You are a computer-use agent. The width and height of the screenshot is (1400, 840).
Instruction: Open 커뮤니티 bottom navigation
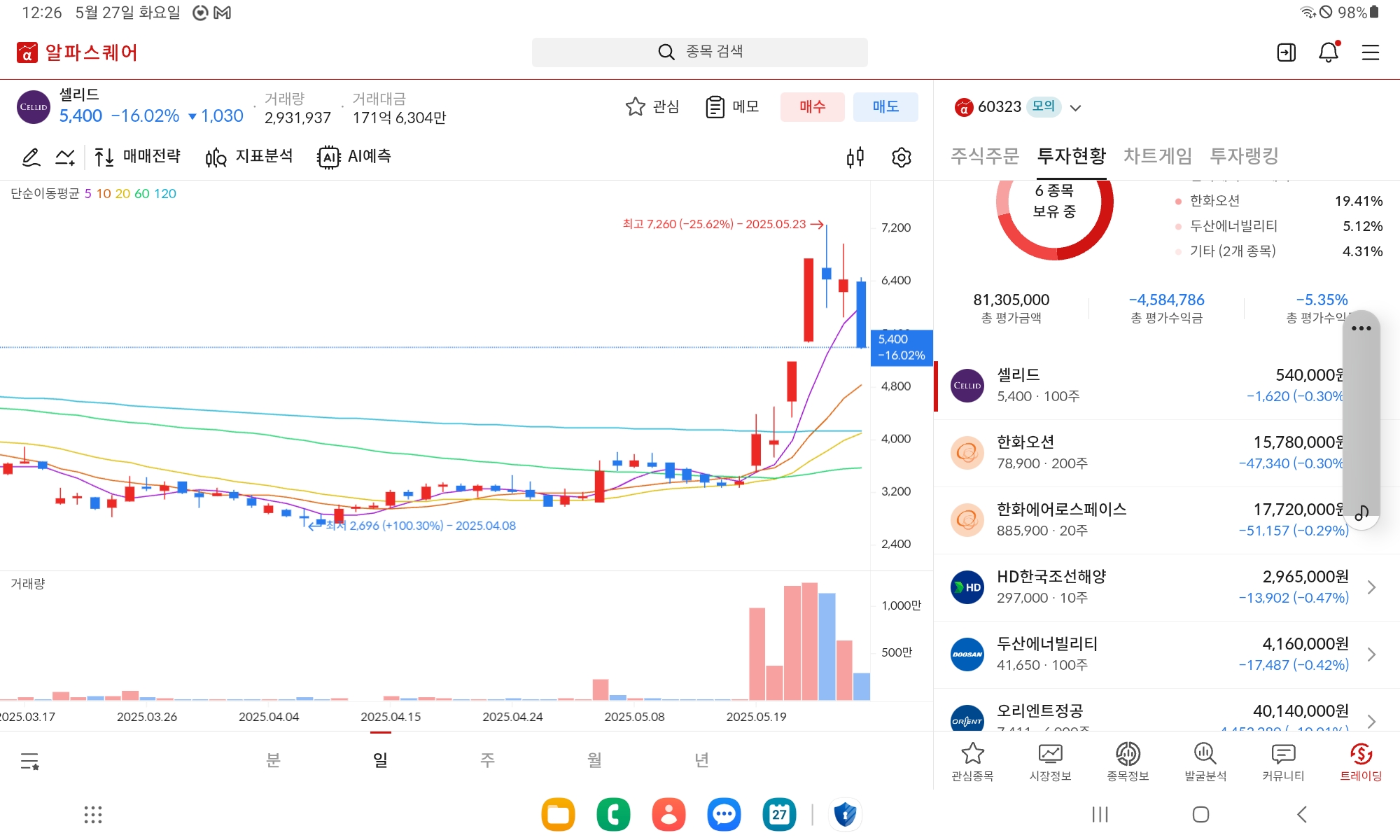pyautogui.click(x=1283, y=762)
